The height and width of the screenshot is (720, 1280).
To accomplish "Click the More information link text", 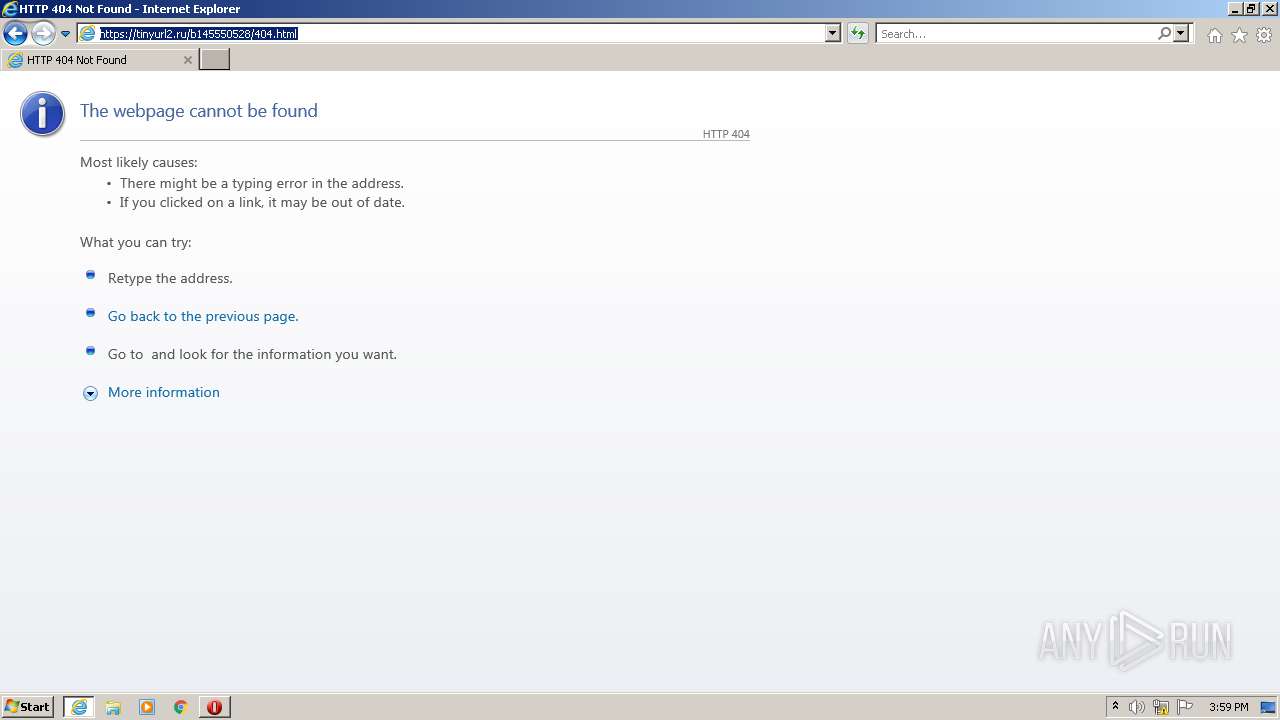I will [x=164, y=392].
